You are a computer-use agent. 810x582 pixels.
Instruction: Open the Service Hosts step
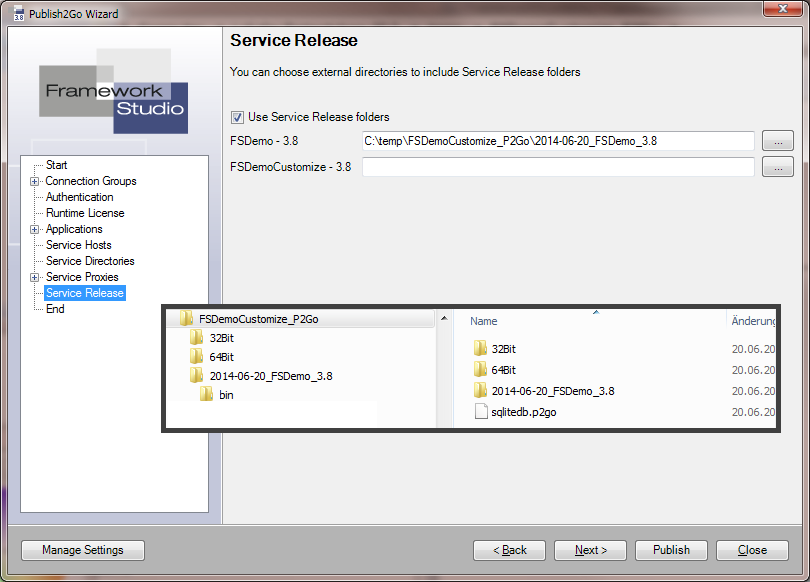(79, 245)
